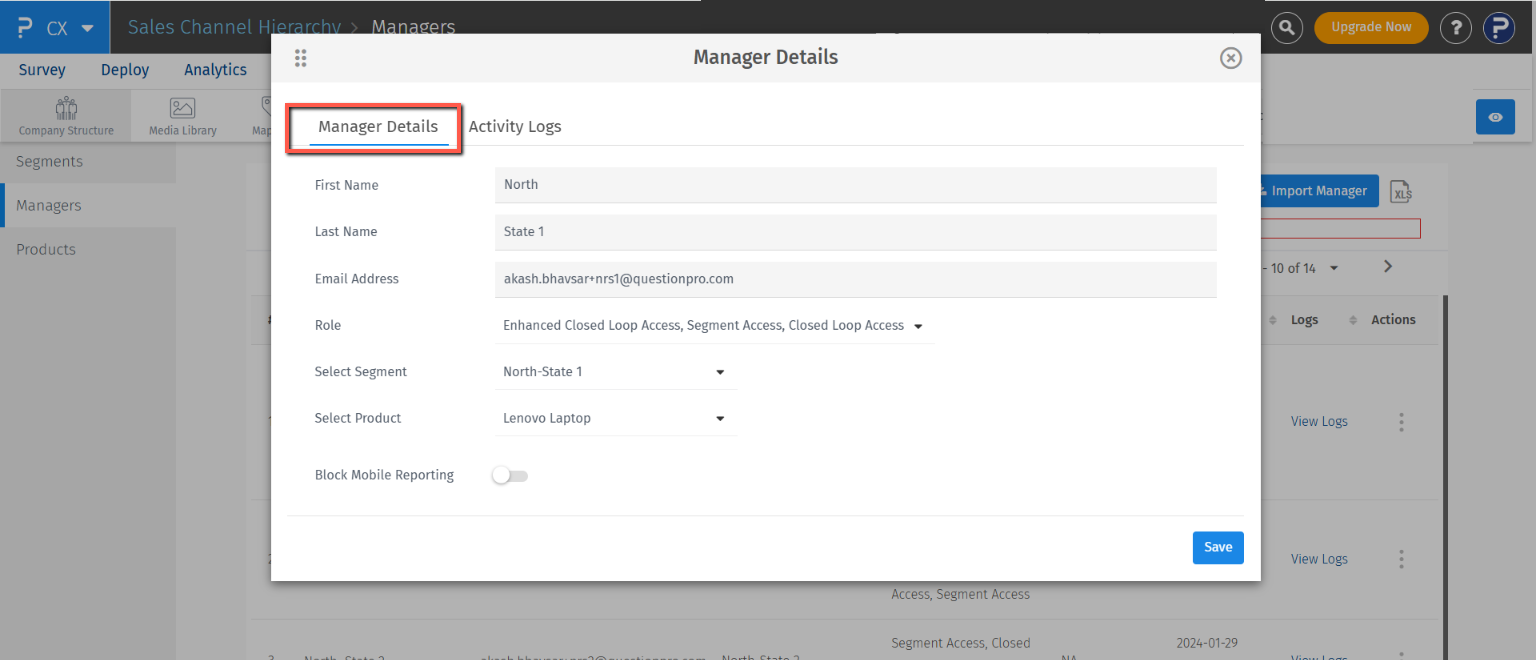
Task: Open actions menu next to first View Logs
Action: coord(1401,422)
